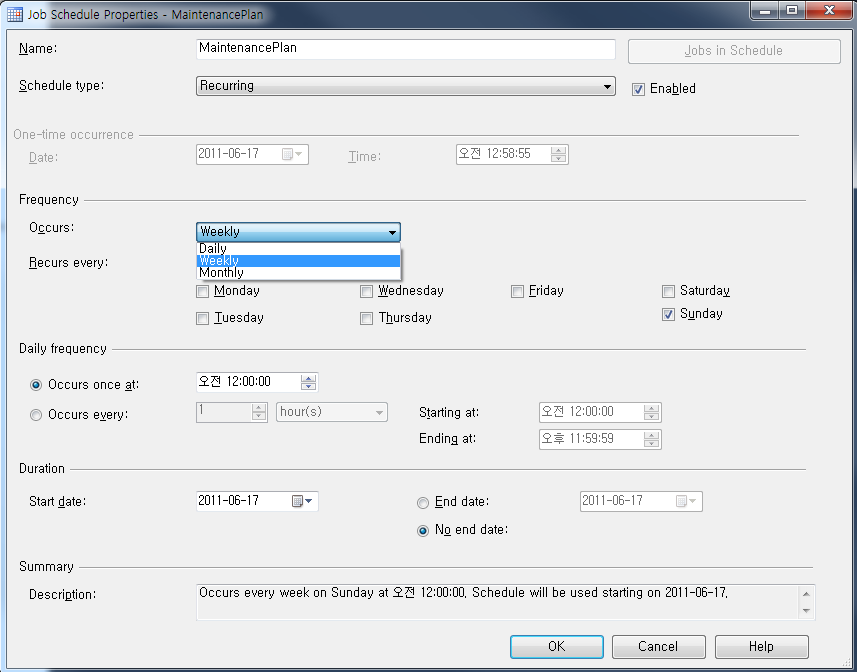857x672 pixels.
Task: Click the Cancel button
Action: tap(659, 647)
